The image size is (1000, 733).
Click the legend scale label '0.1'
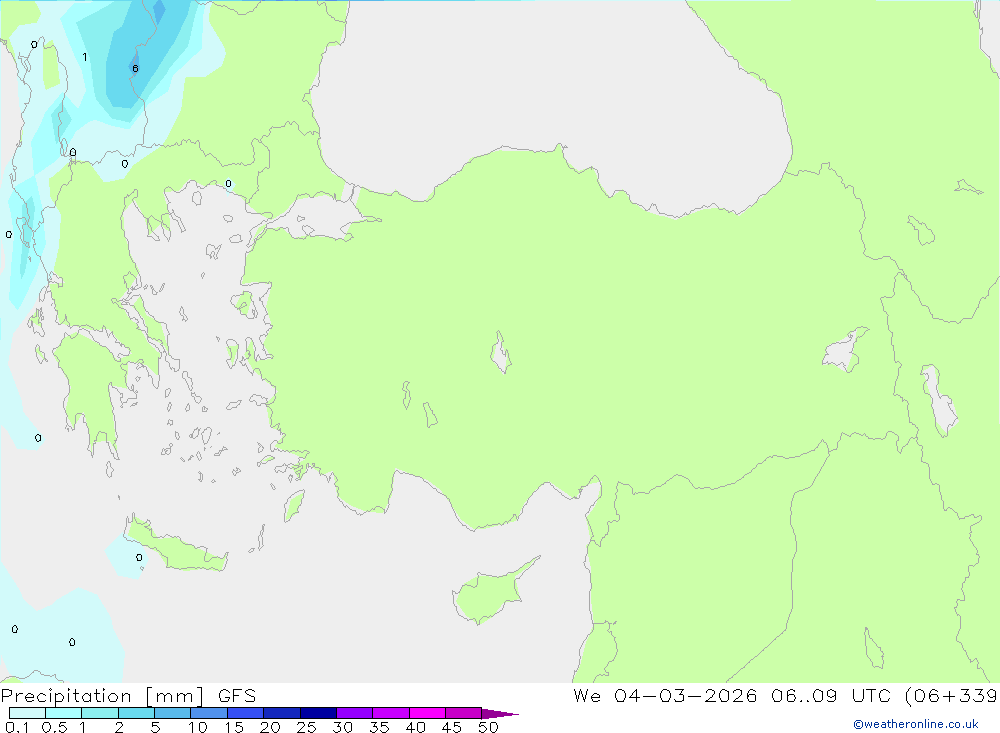coord(17,727)
